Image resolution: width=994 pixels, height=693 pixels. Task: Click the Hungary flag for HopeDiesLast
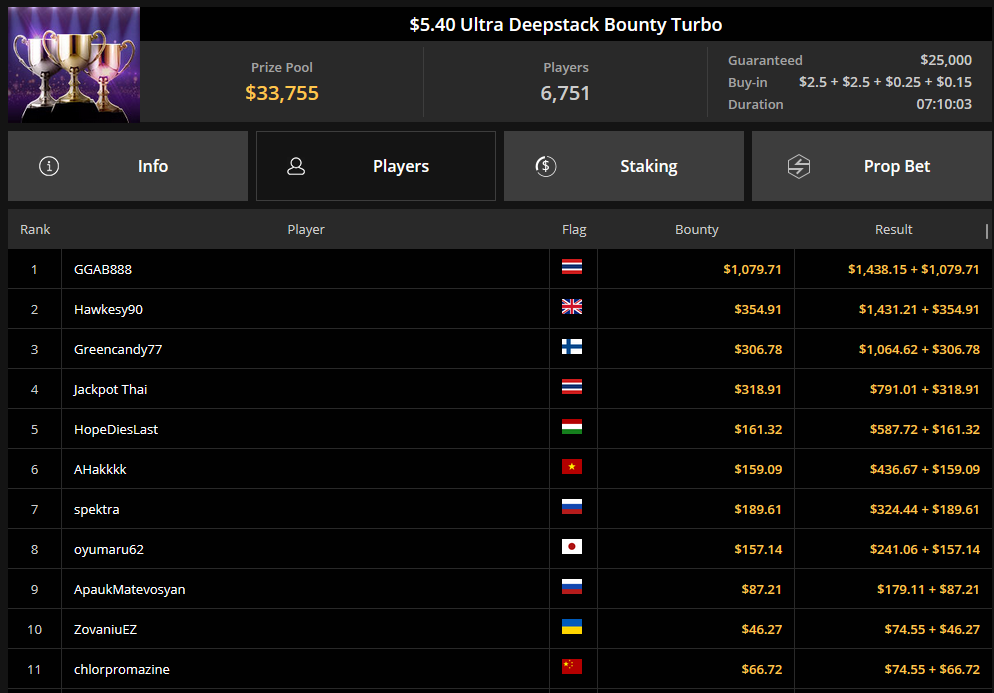coord(572,427)
